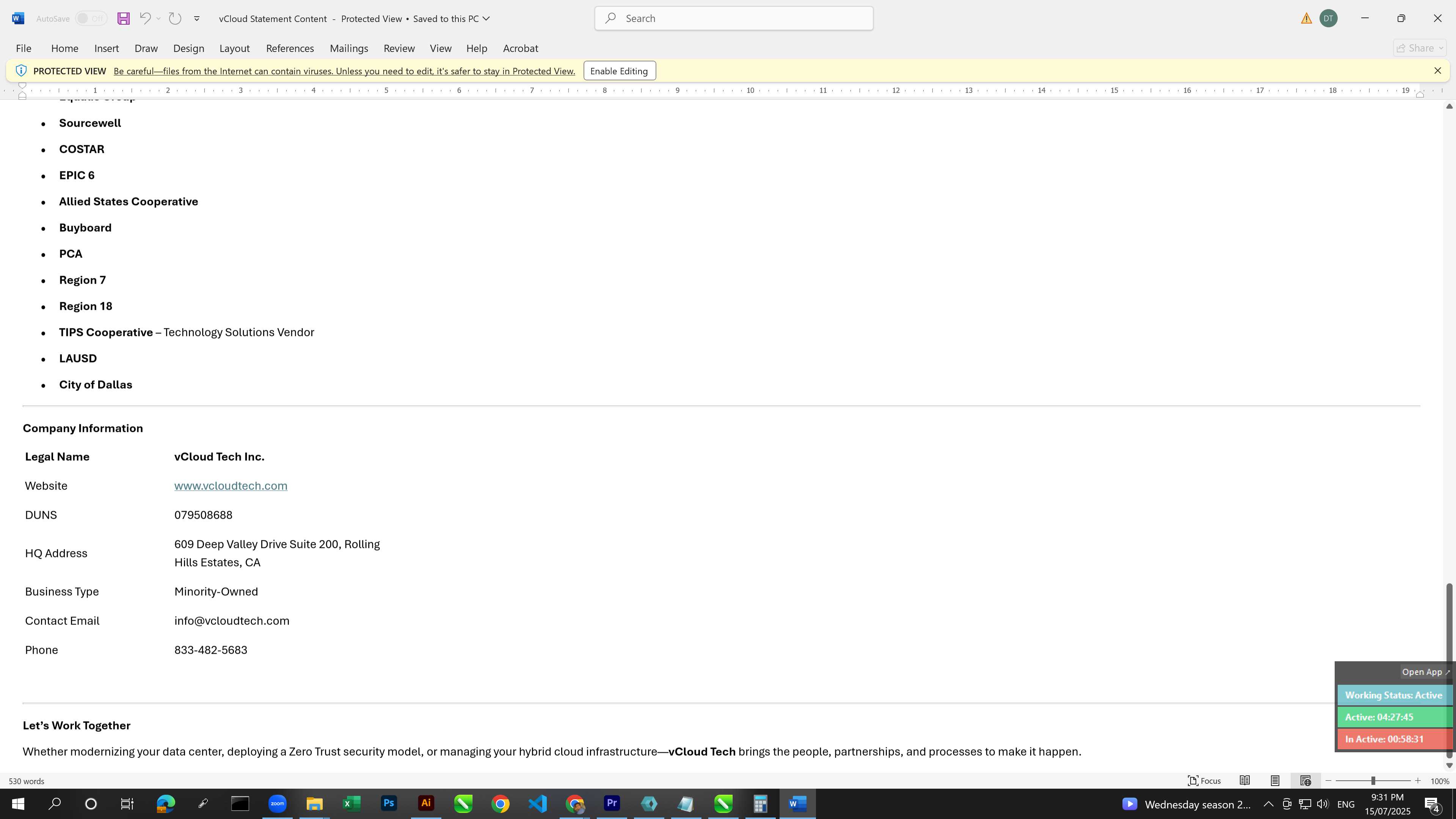
Task: Switch to Read Mode view icon
Action: pos(1244,781)
